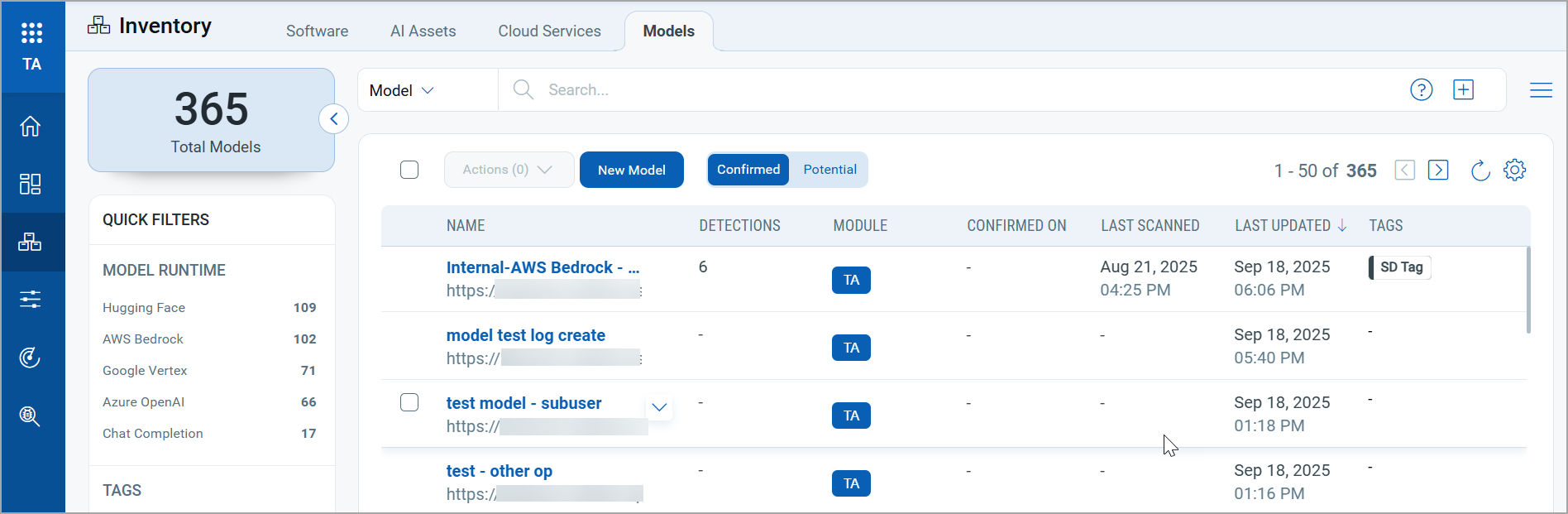Refresh the models list
Image resolution: width=1568 pixels, height=514 pixels.
1480,171
